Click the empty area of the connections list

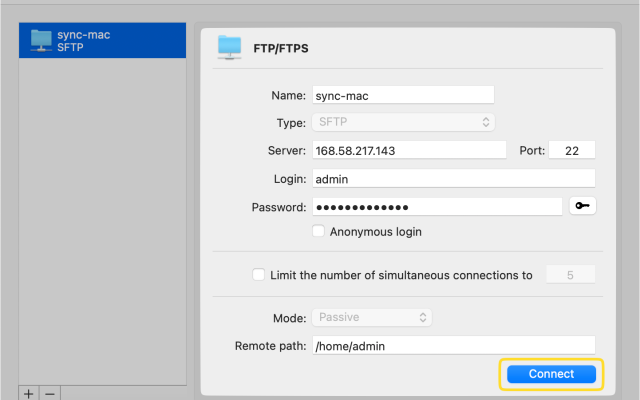pyautogui.click(x=102, y=220)
